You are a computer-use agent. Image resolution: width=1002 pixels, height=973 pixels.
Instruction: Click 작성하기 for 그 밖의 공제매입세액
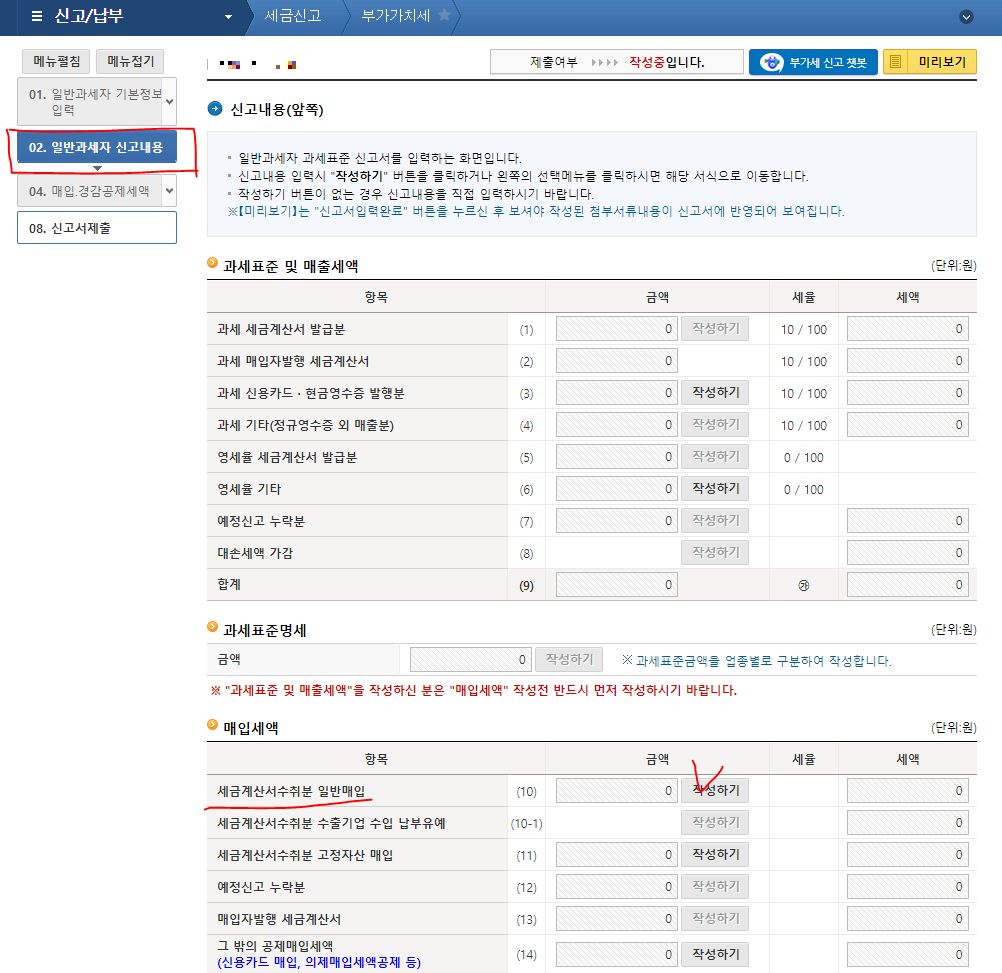click(x=715, y=954)
